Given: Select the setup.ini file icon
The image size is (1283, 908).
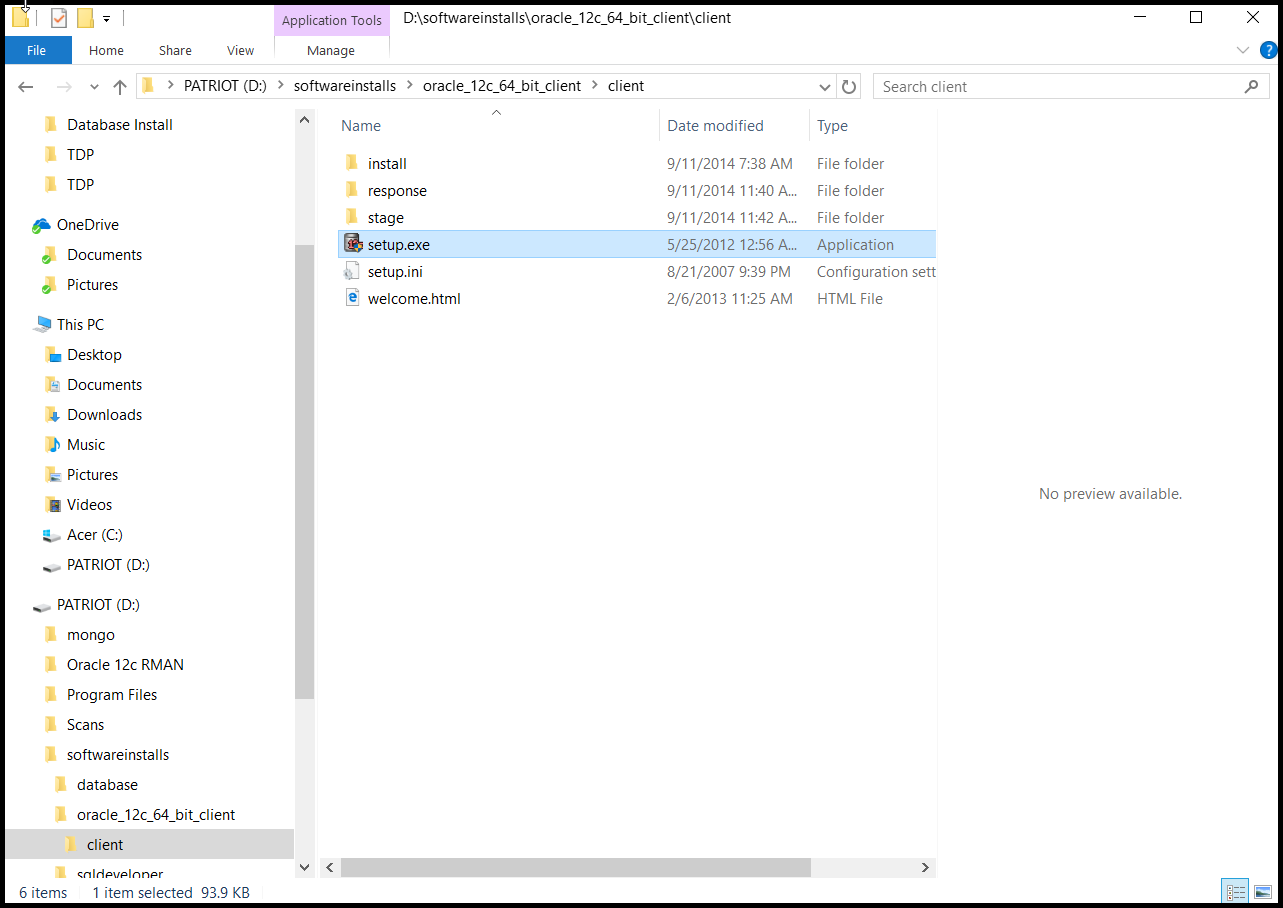Looking at the screenshot, I should pyautogui.click(x=352, y=271).
